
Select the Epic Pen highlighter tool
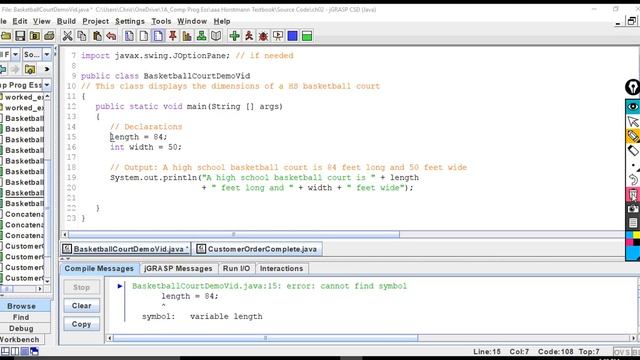[x=633, y=136]
